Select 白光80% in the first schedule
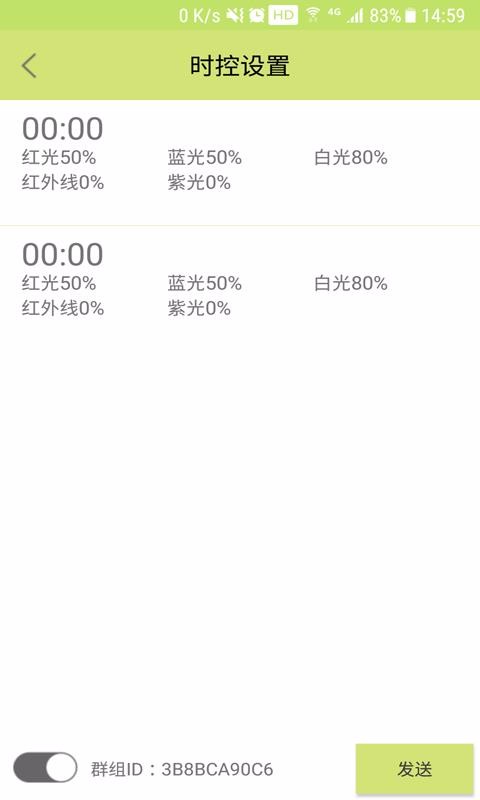Screen dimensions: 480x800 pos(350,157)
